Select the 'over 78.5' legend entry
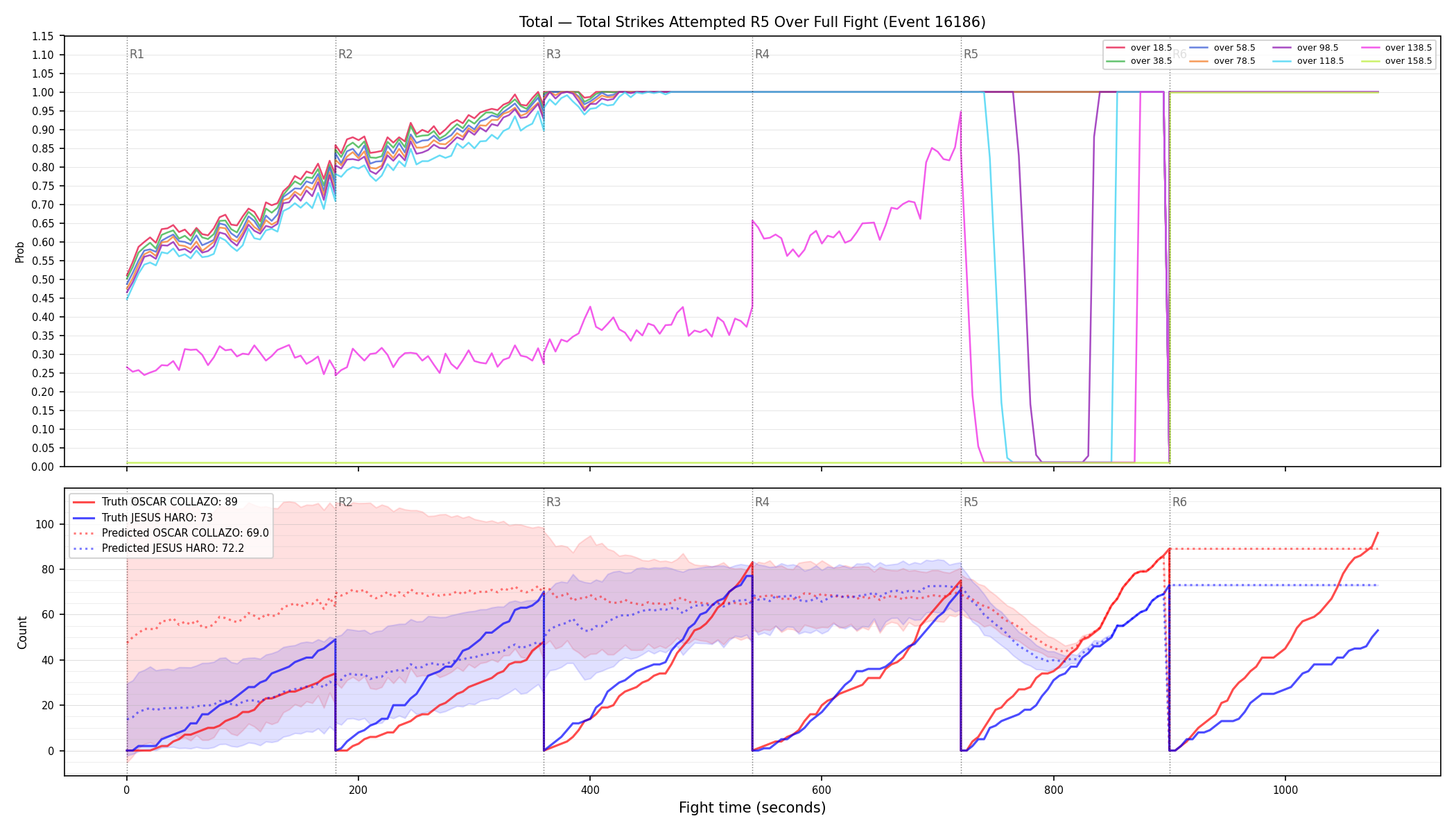 pos(1222,61)
